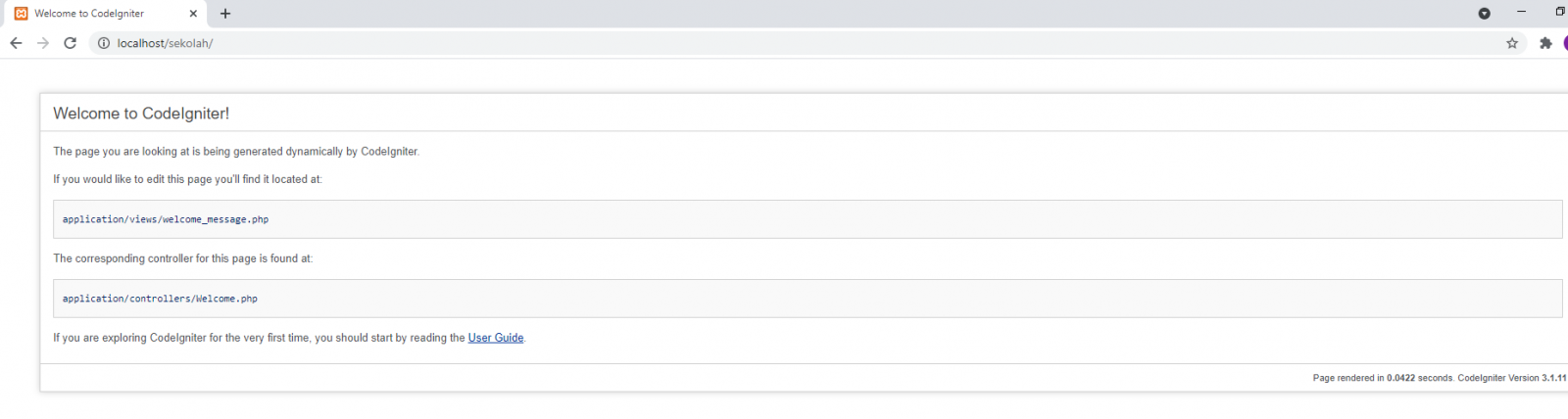1568x419 pixels.
Task: Click the CodeIgniter tab favicon
Action: pyautogui.click(x=22, y=14)
